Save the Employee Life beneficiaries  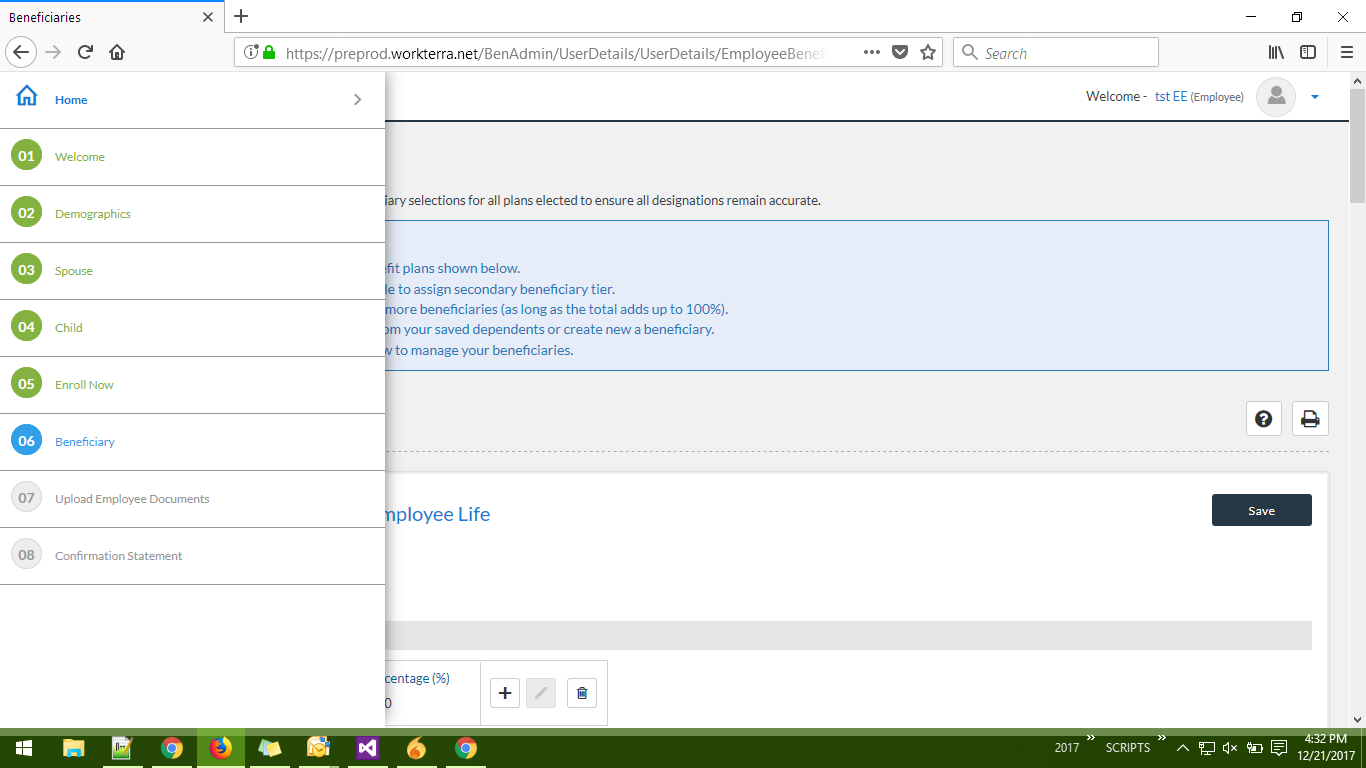(x=1262, y=510)
